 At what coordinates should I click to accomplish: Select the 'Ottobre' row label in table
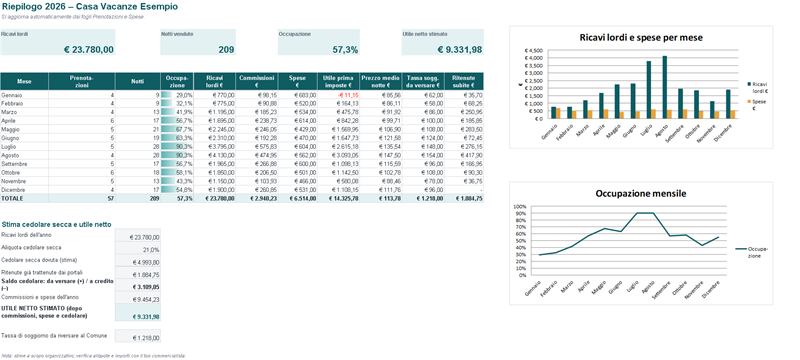pyautogui.click(x=11, y=172)
